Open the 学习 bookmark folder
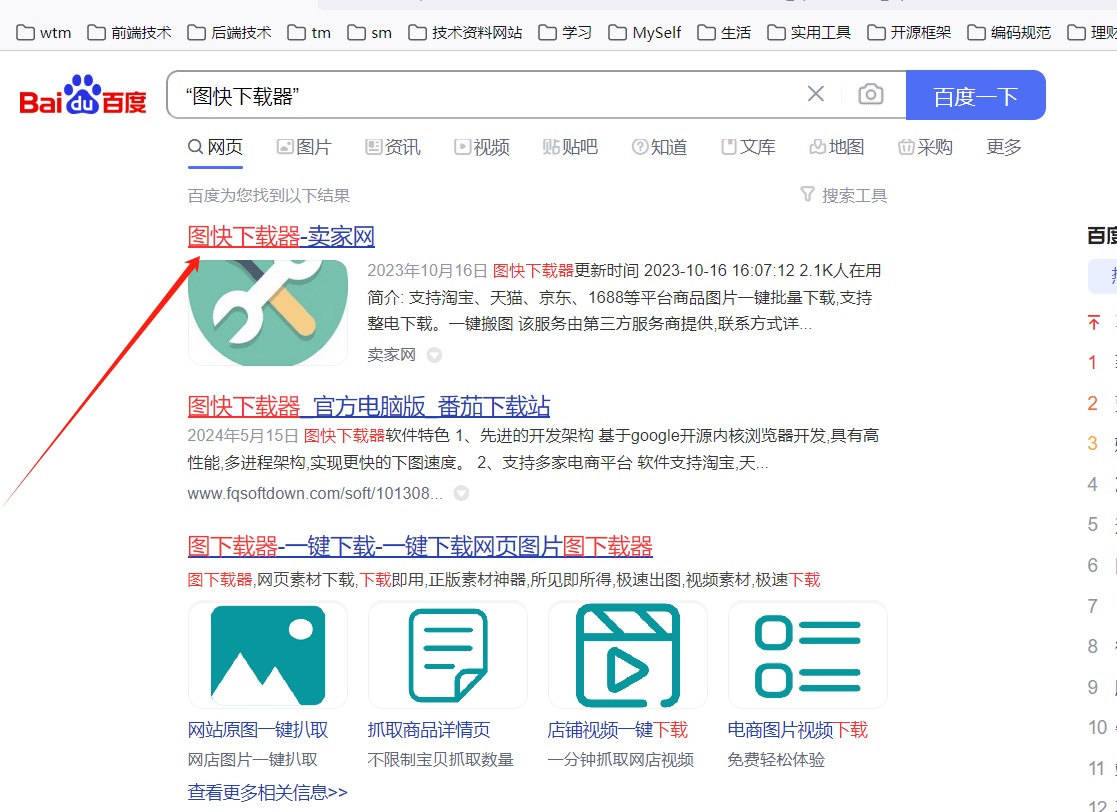The image size is (1117, 812). [565, 33]
